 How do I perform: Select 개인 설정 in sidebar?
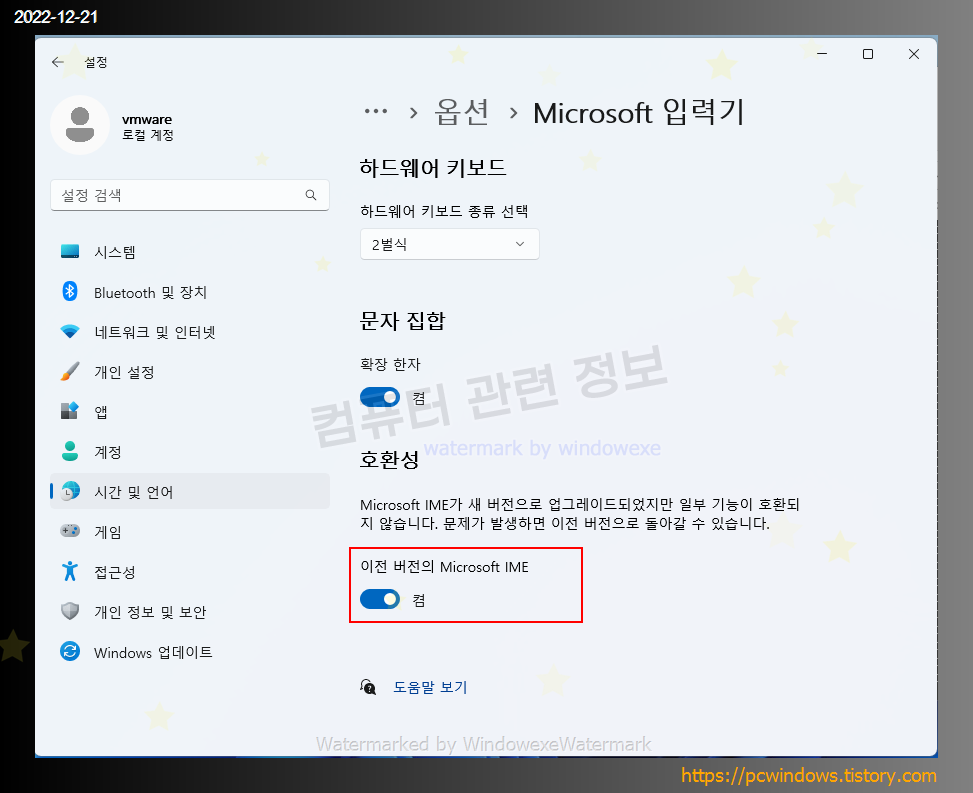click(190, 372)
